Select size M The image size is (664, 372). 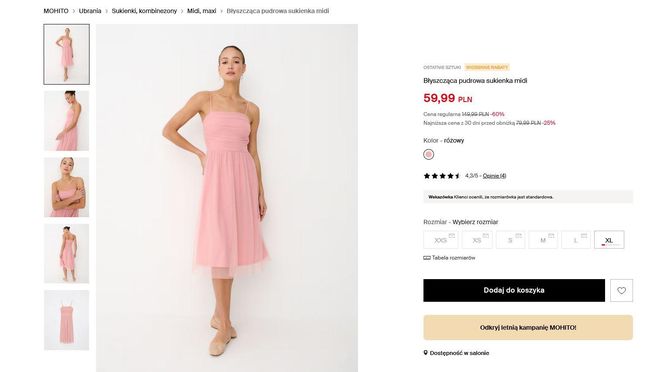543,240
